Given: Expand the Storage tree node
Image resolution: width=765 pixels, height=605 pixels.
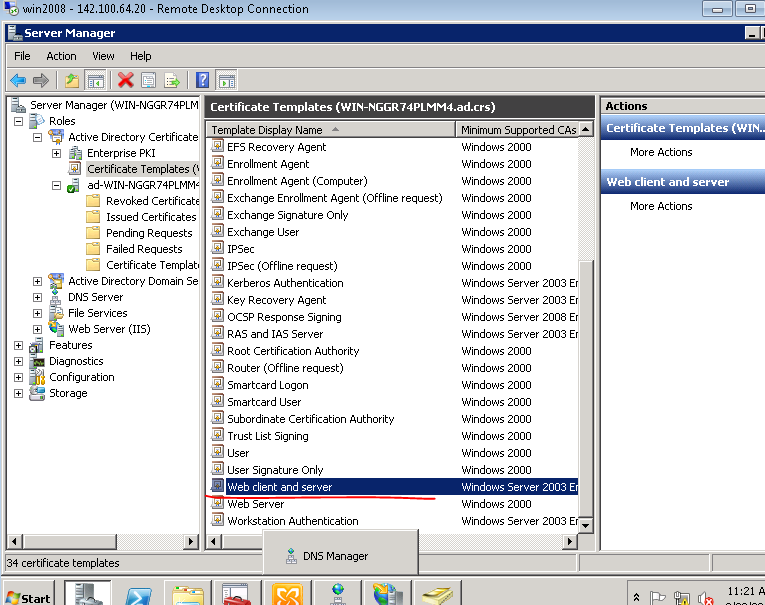Looking at the screenshot, I should coord(19,393).
